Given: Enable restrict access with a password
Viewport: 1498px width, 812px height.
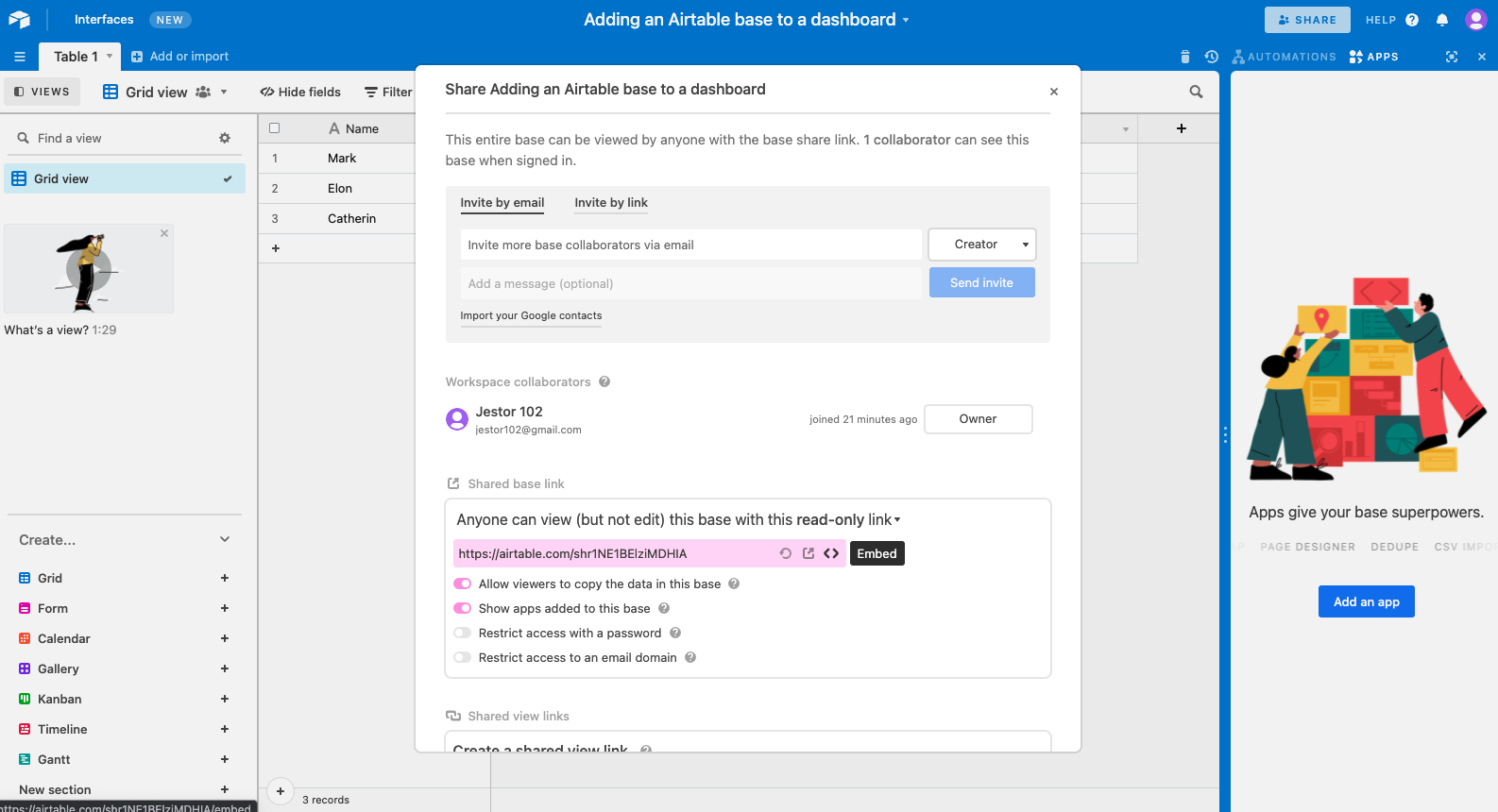Looking at the screenshot, I should (x=463, y=633).
